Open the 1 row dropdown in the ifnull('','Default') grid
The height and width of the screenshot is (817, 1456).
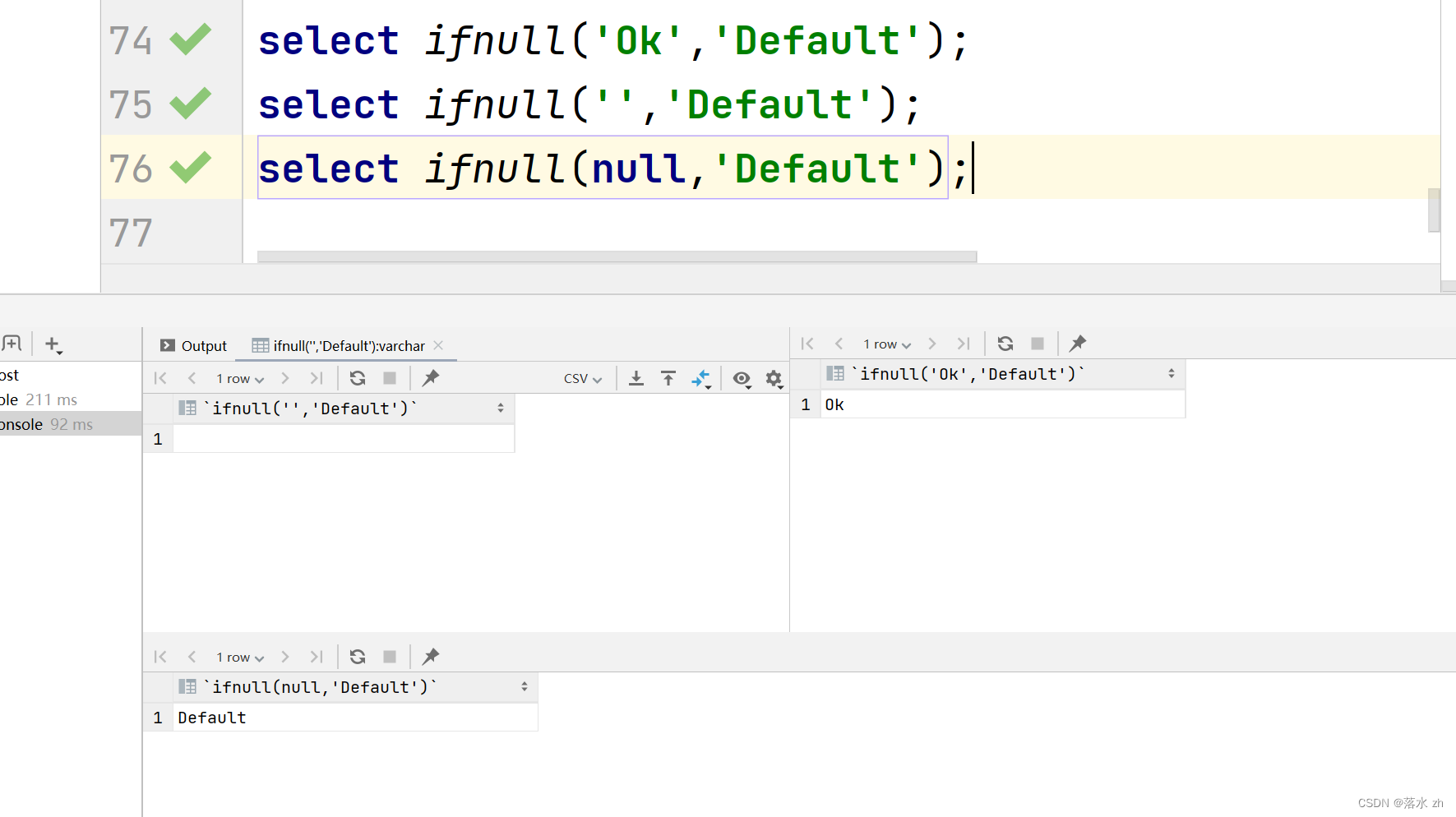[240, 379]
